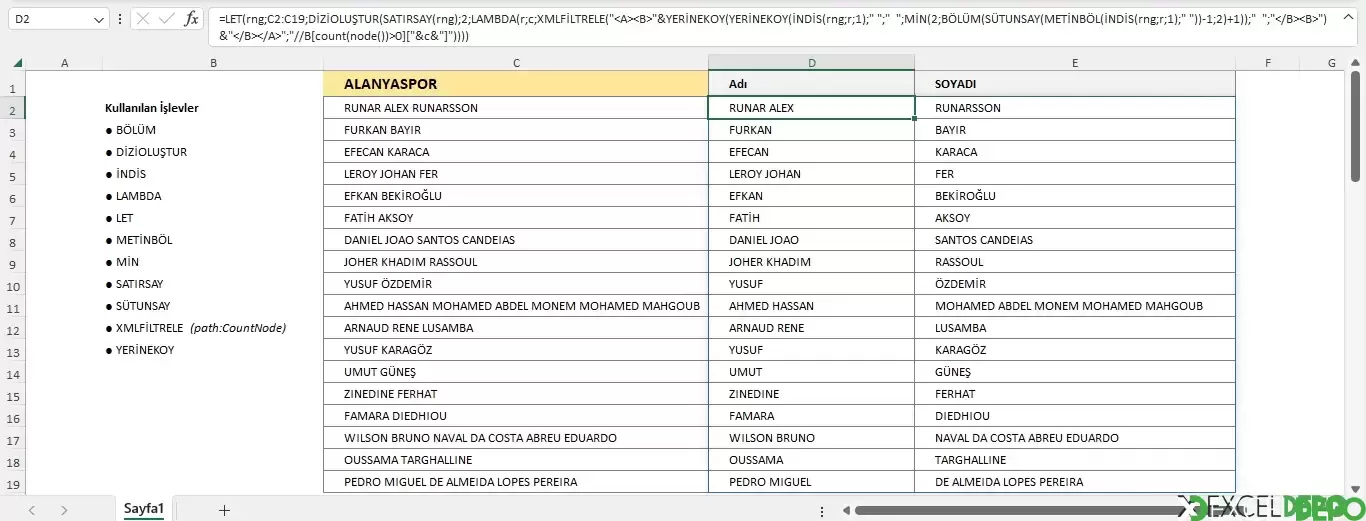The height and width of the screenshot is (521, 1366).
Task: Click the Adı header cell
Action: point(812,84)
